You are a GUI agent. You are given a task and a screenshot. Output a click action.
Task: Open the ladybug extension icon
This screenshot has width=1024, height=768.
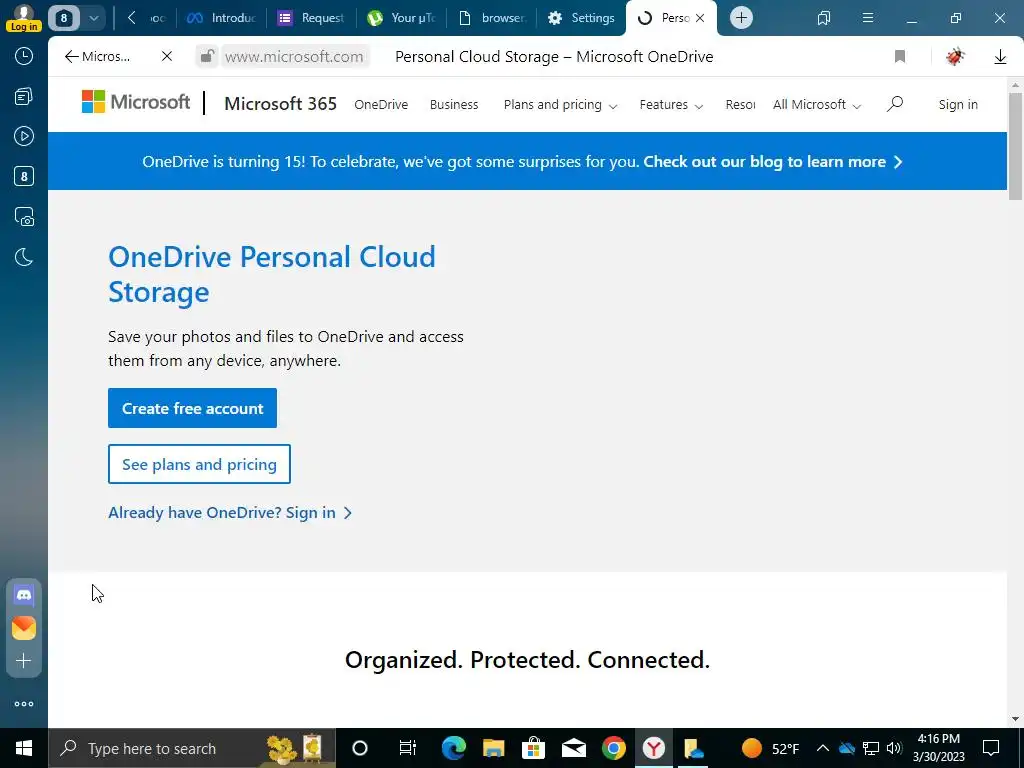point(955,57)
